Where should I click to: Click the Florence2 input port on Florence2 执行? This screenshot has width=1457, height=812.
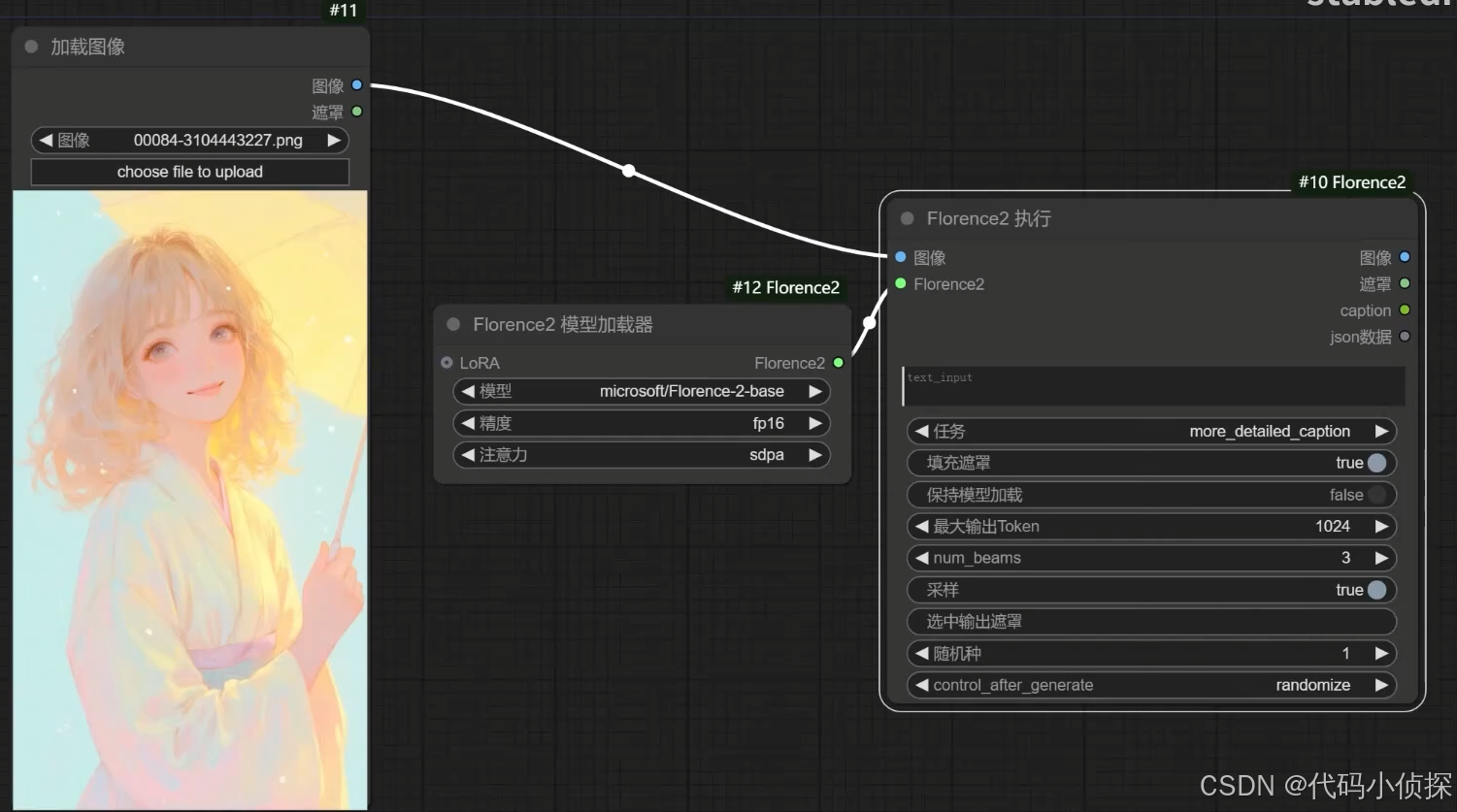pos(901,283)
